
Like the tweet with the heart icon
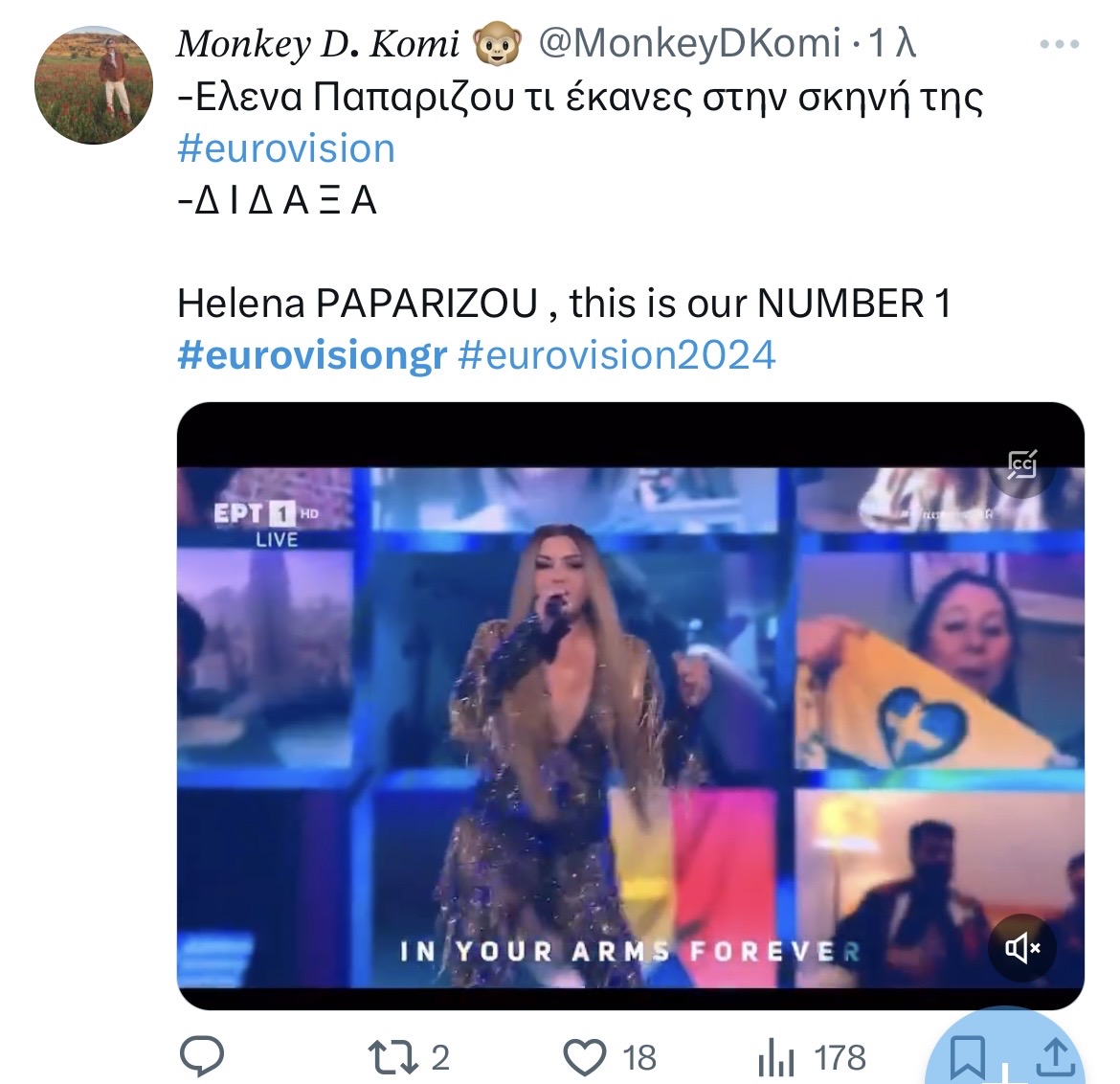coord(584,1057)
